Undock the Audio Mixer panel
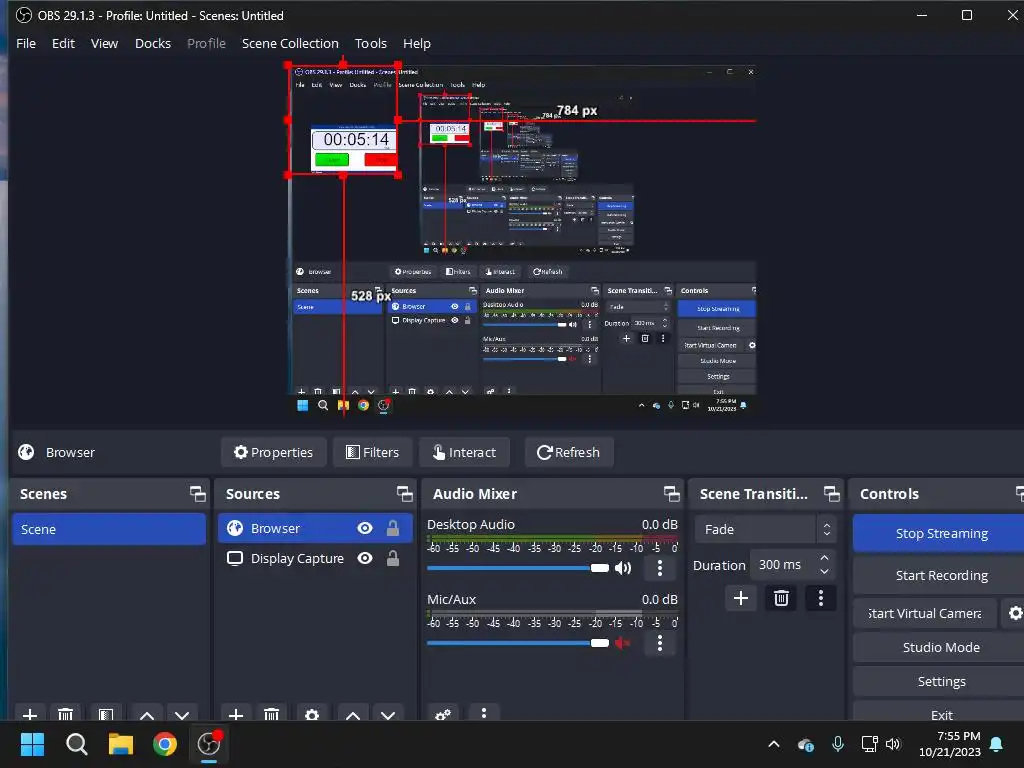This screenshot has height=768, width=1024. [x=671, y=494]
